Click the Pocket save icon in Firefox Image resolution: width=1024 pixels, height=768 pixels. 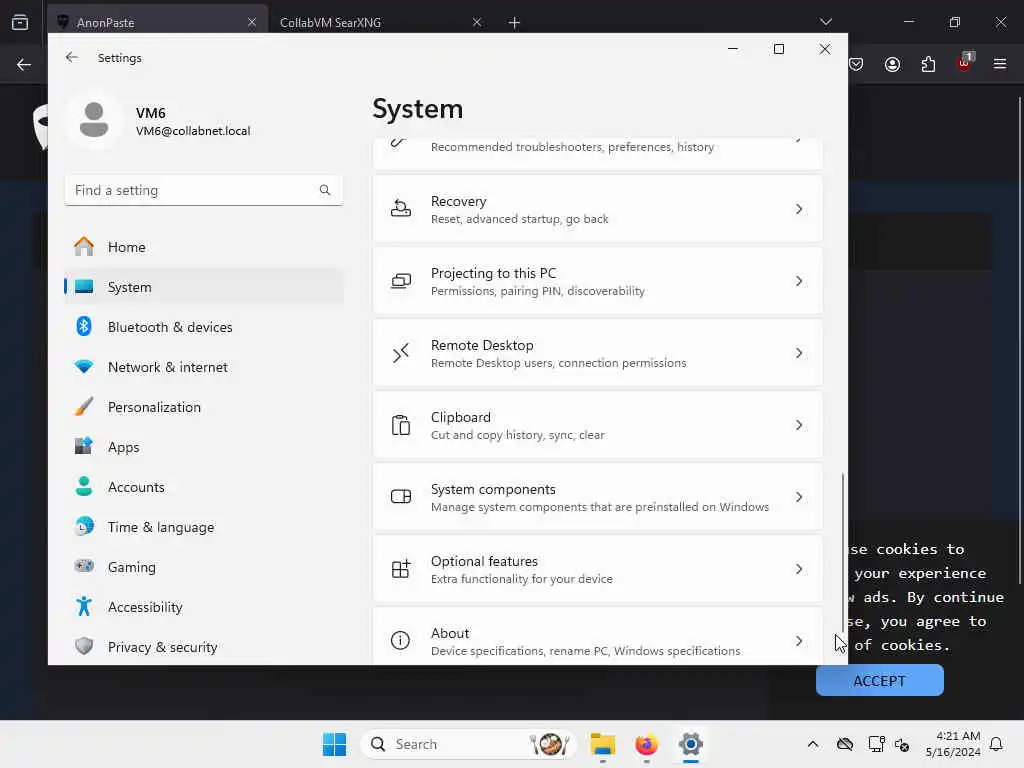coord(856,64)
